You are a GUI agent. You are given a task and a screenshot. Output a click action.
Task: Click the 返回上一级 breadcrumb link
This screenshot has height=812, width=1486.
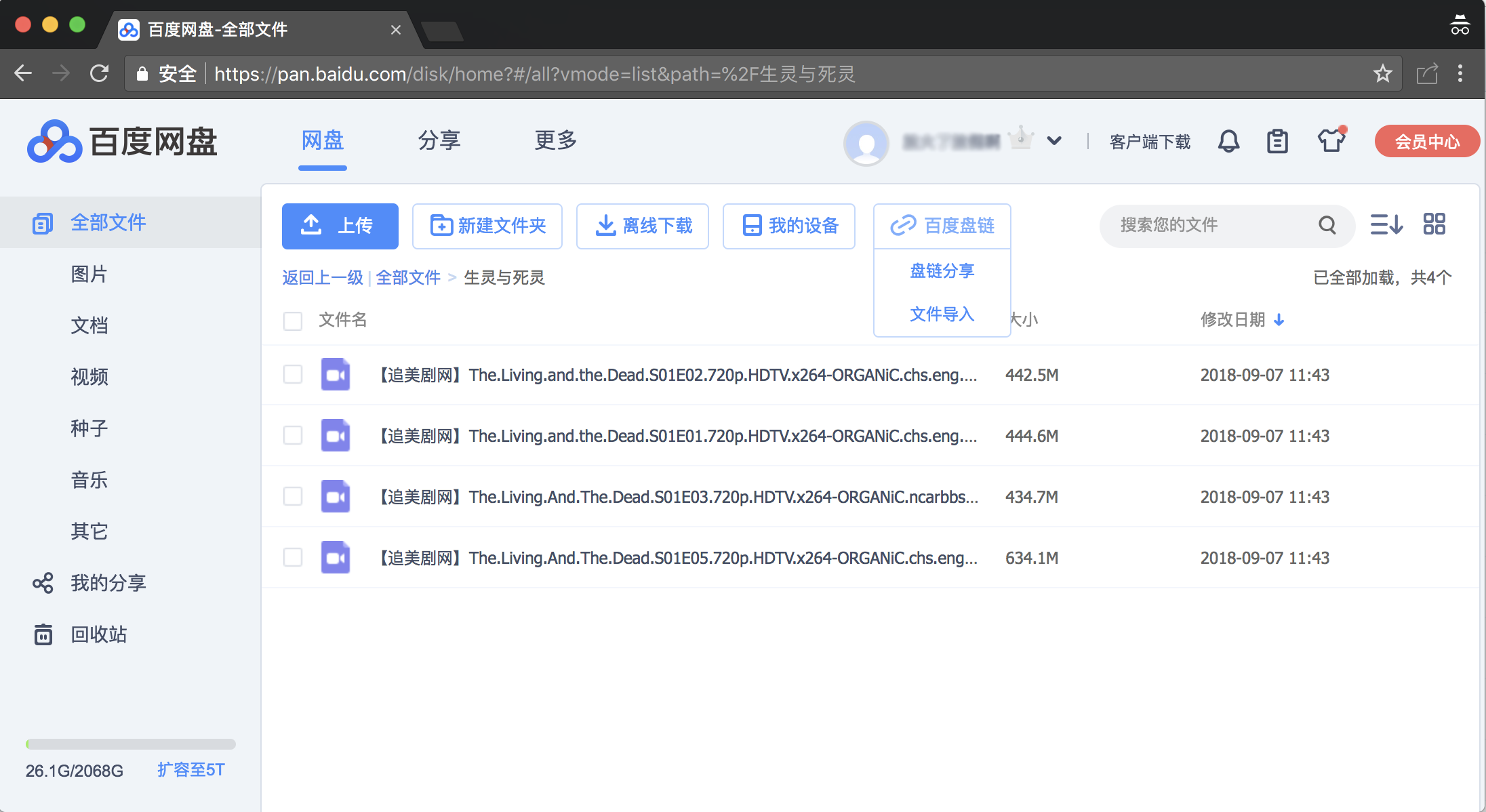click(323, 278)
